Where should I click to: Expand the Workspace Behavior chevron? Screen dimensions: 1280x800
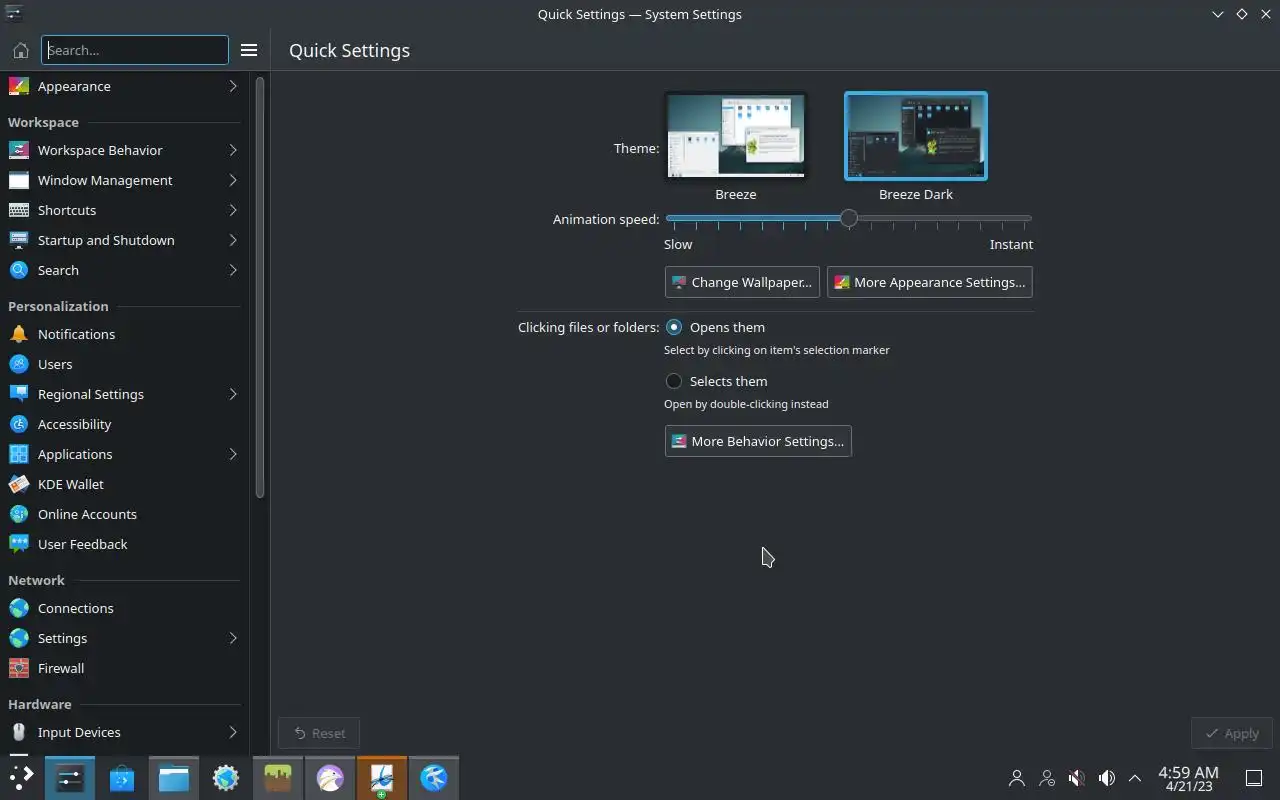point(233,150)
